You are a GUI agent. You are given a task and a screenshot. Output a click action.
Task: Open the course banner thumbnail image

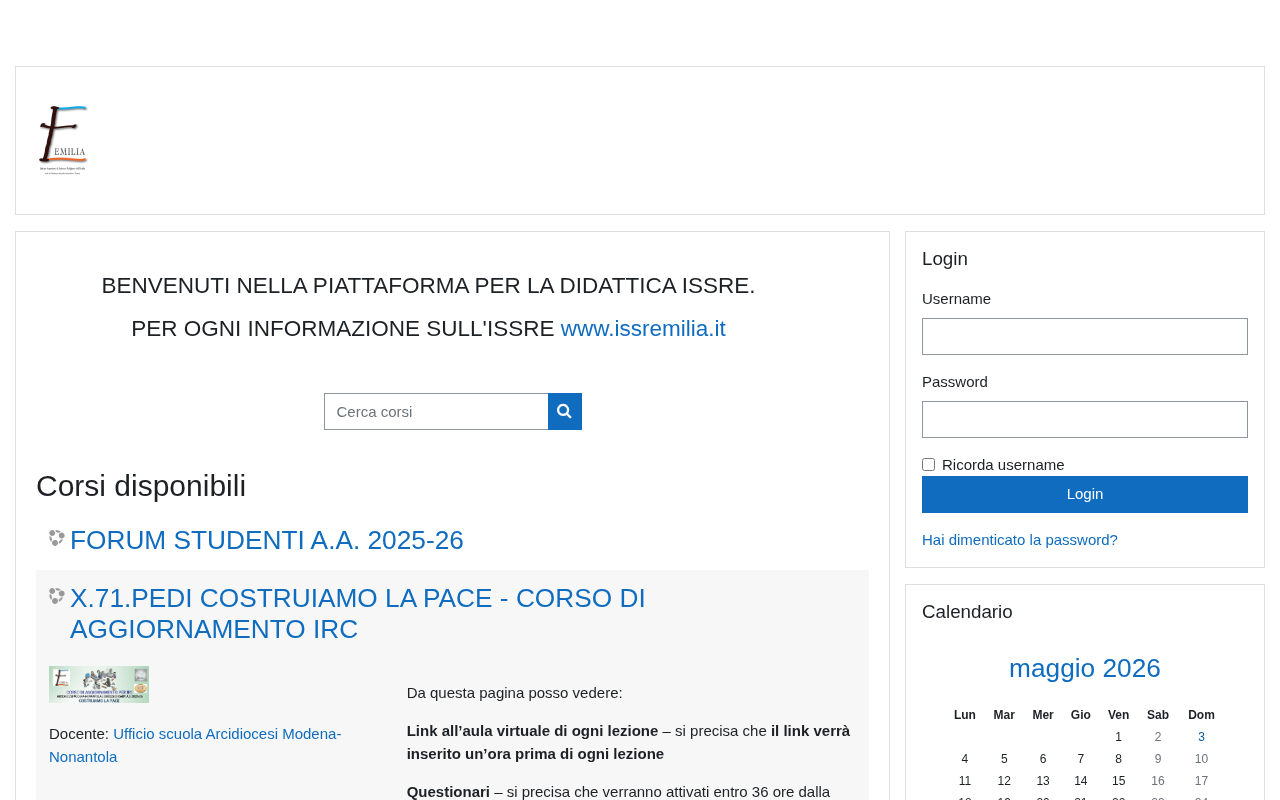tap(99, 684)
